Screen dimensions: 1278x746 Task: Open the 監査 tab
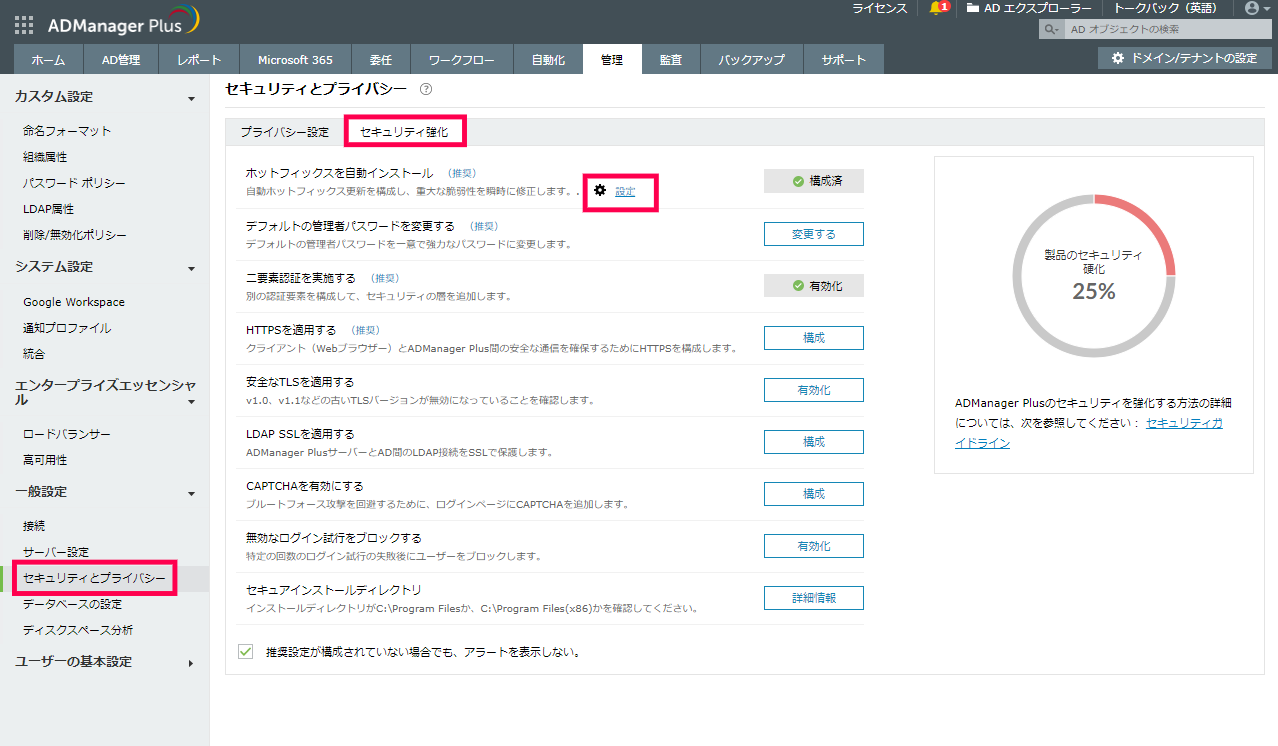(x=670, y=60)
